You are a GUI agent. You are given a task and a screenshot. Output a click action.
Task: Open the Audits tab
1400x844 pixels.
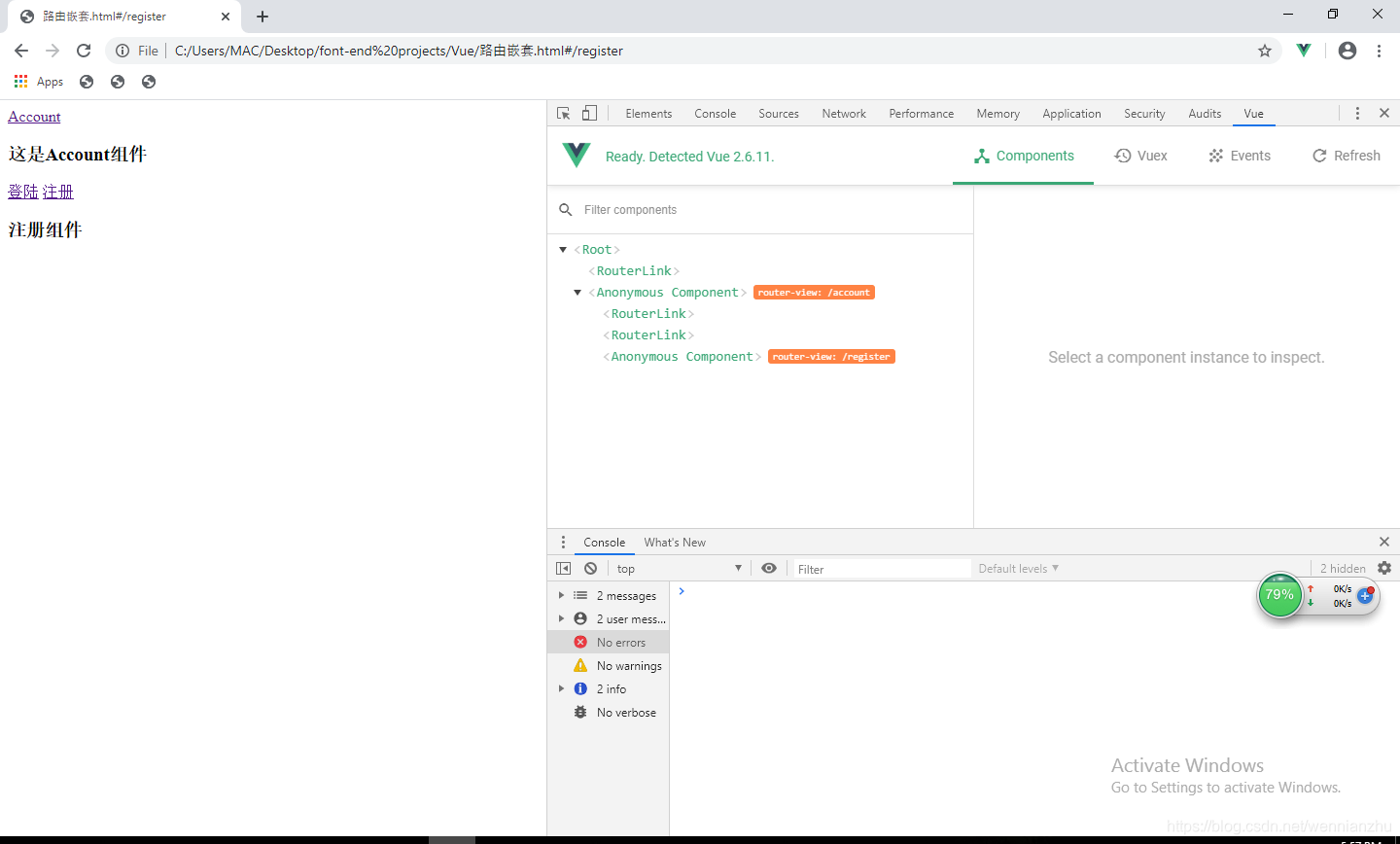tap(1205, 114)
